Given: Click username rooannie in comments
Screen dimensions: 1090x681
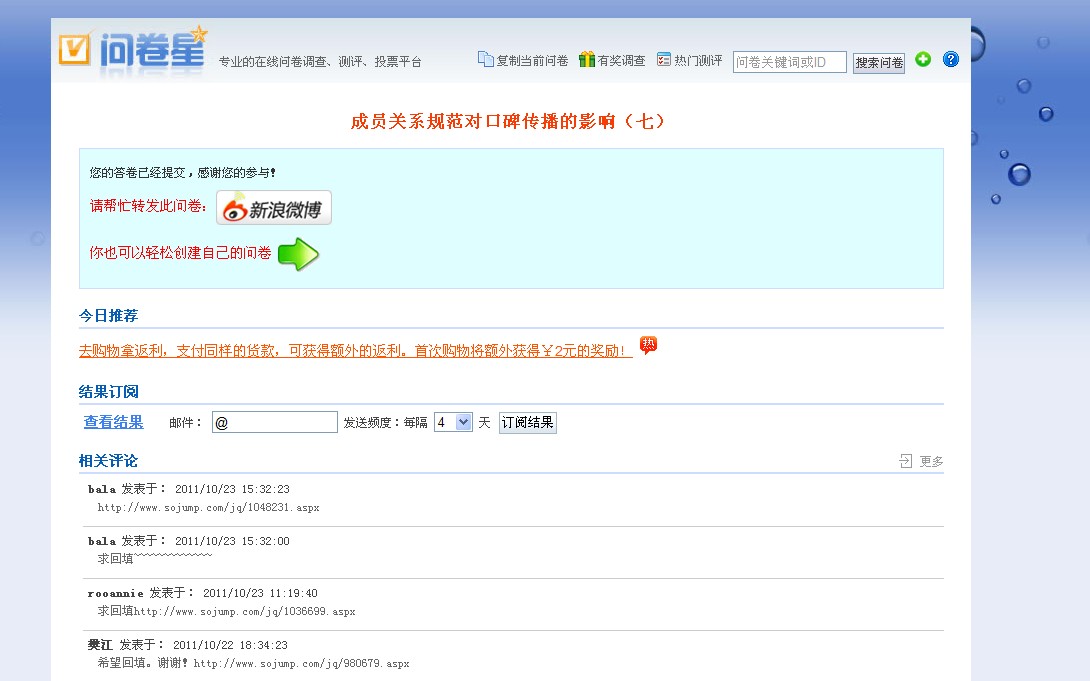Looking at the screenshot, I should pyautogui.click(x=115, y=593).
